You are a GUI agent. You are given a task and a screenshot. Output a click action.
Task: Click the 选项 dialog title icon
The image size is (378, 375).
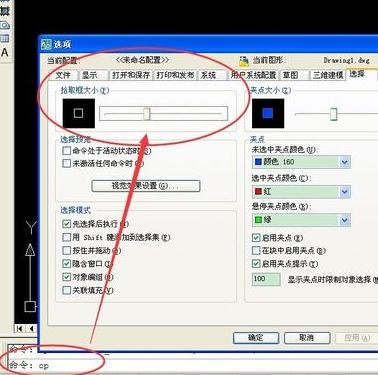pyautogui.click(x=46, y=44)
